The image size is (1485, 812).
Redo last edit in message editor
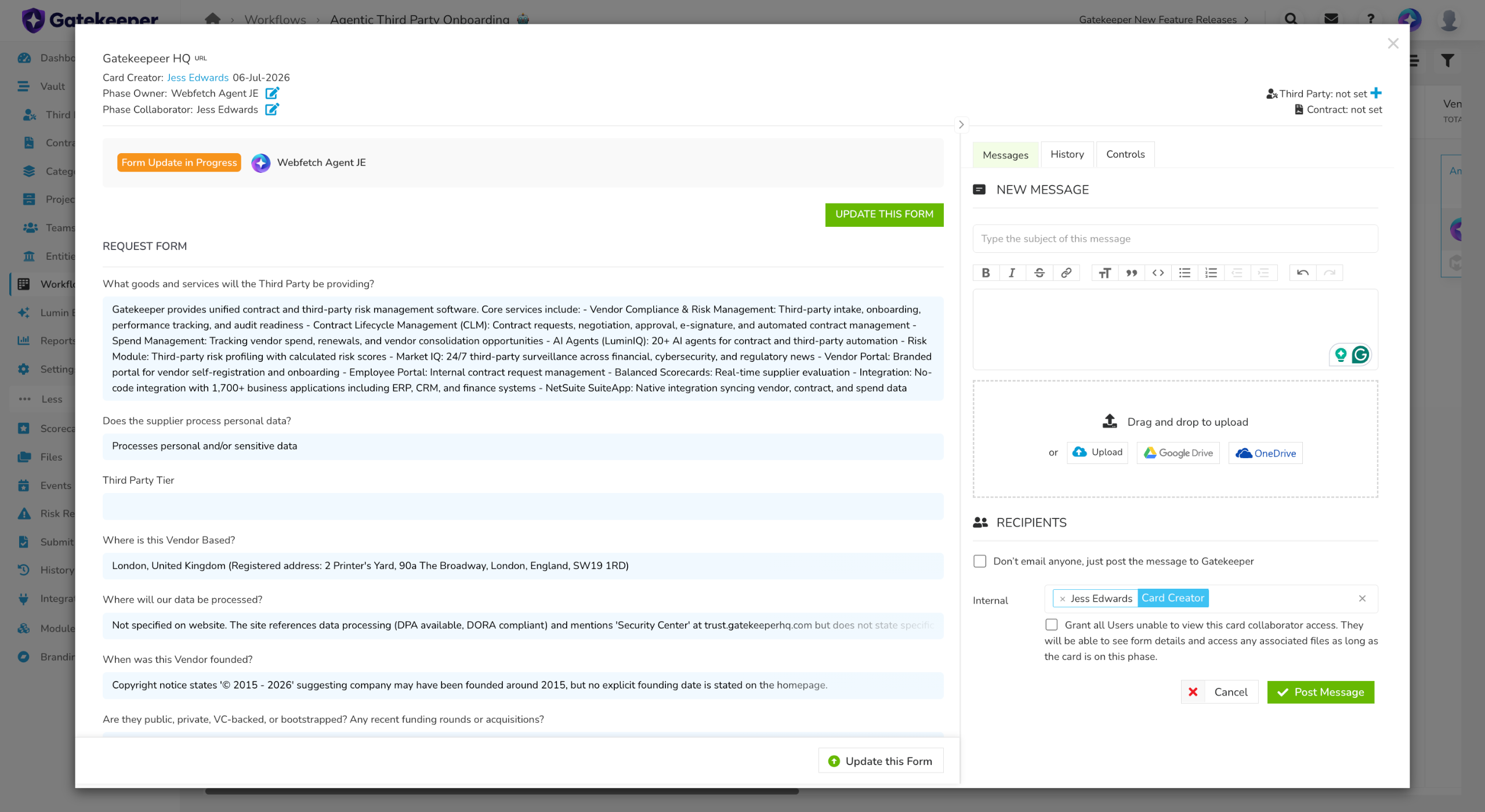pyautogui.click(x=1330, y=273)
